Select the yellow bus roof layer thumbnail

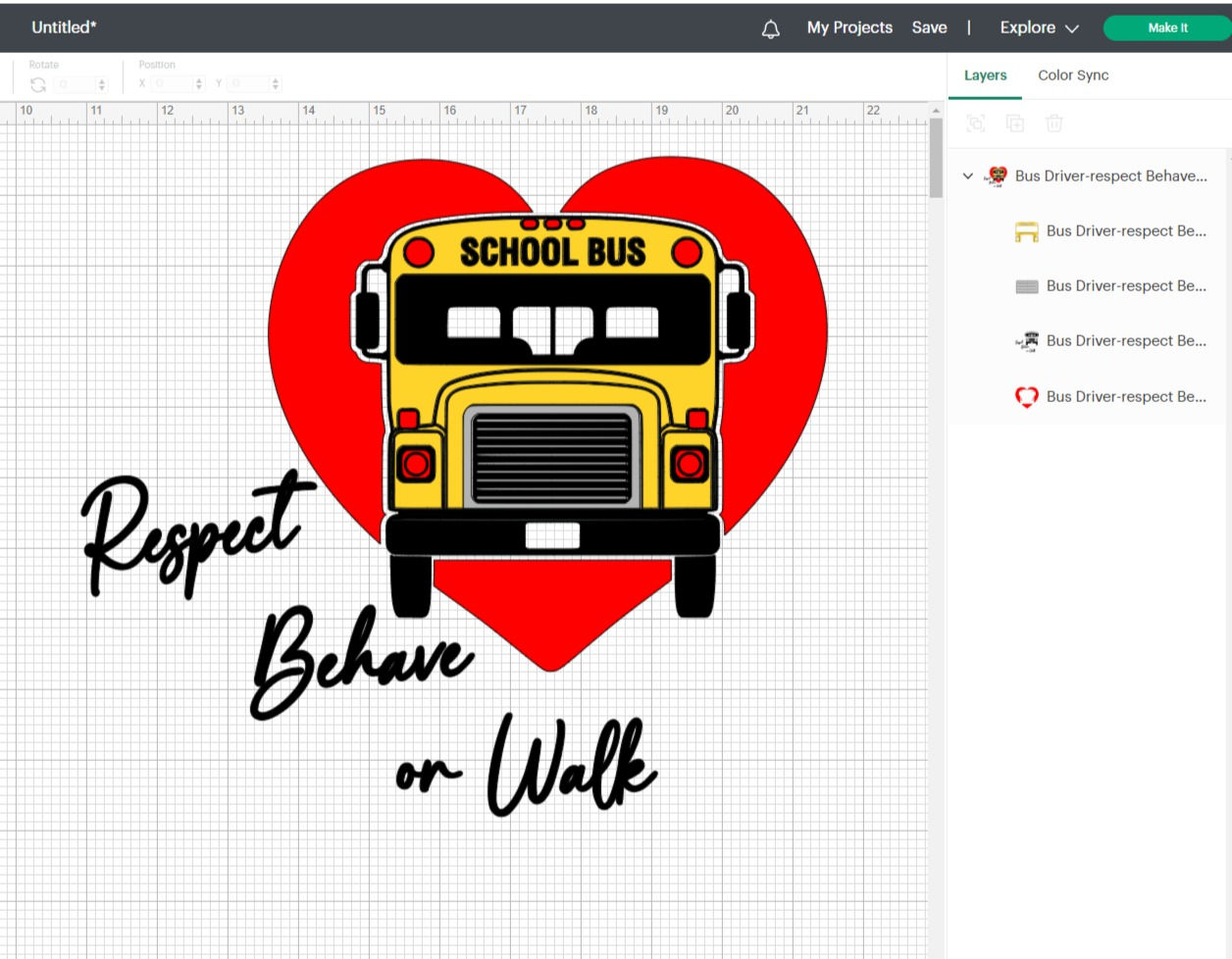point(1026,230)
